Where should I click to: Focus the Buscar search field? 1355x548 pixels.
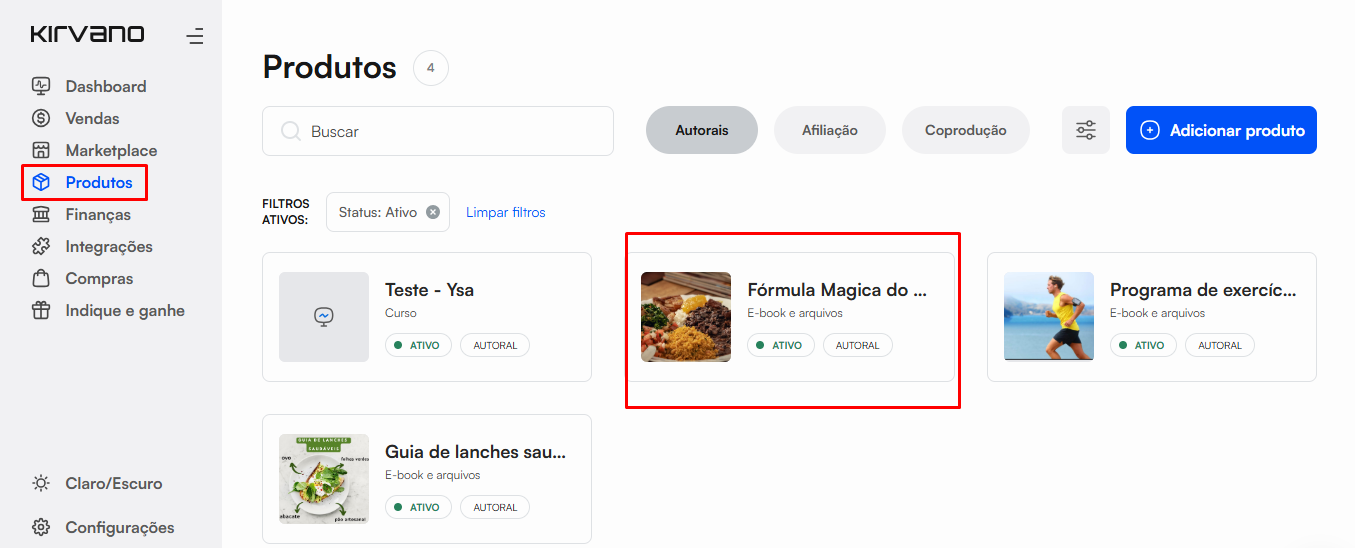coord(450,131)
